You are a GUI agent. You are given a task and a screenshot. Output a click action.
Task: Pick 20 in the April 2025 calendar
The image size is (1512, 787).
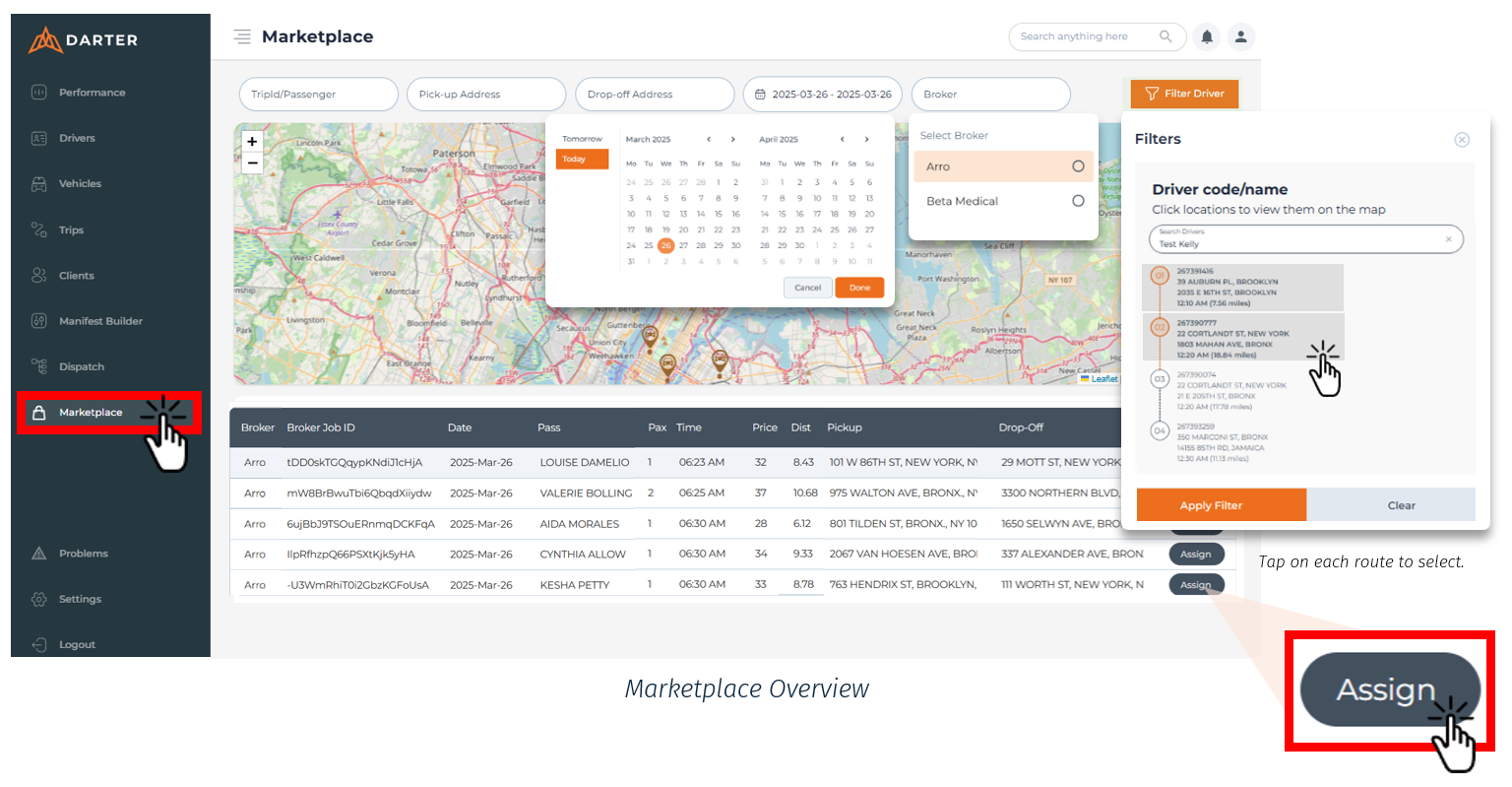tap(869, 214)
